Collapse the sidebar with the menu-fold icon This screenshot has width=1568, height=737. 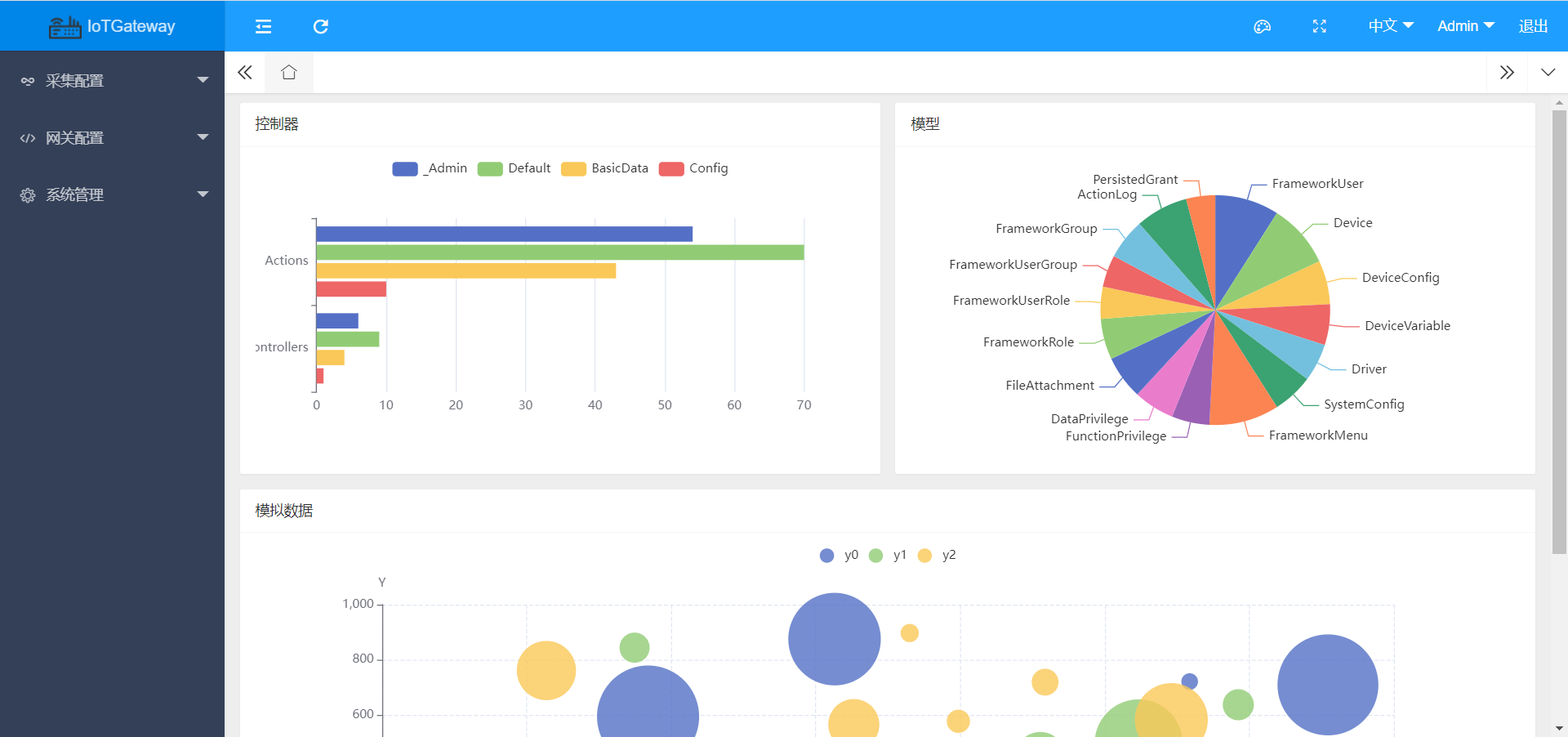pos(263,27)
